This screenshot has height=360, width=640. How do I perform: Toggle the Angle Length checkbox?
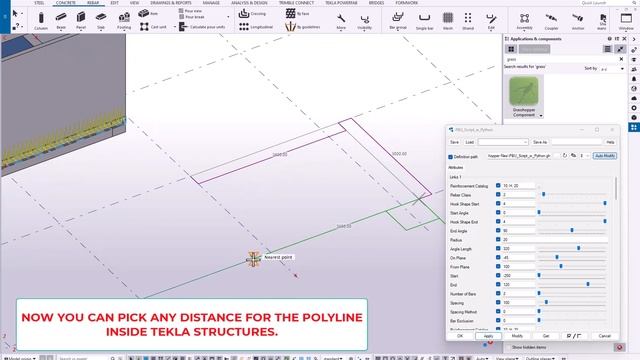tap(498, 249)
